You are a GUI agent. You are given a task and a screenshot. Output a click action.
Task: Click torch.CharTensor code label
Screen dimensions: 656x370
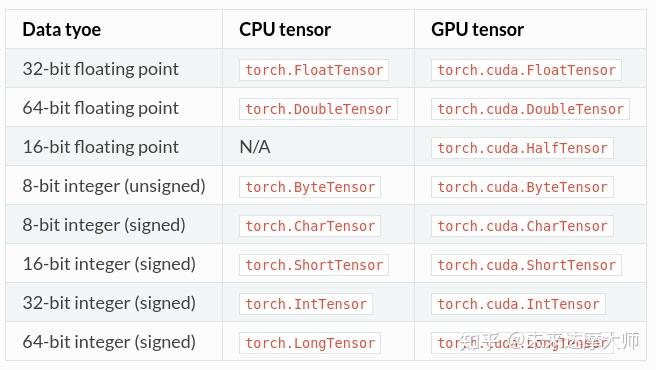(x=310, y=226)
